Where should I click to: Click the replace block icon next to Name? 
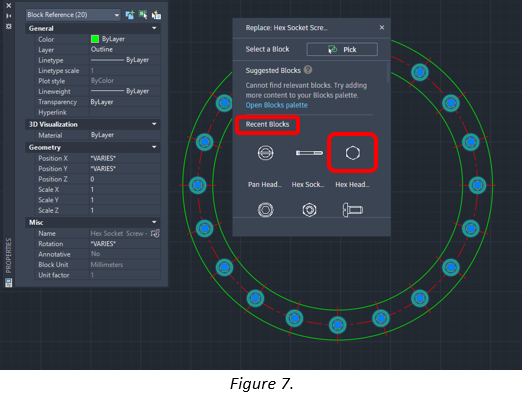point(155,233)
